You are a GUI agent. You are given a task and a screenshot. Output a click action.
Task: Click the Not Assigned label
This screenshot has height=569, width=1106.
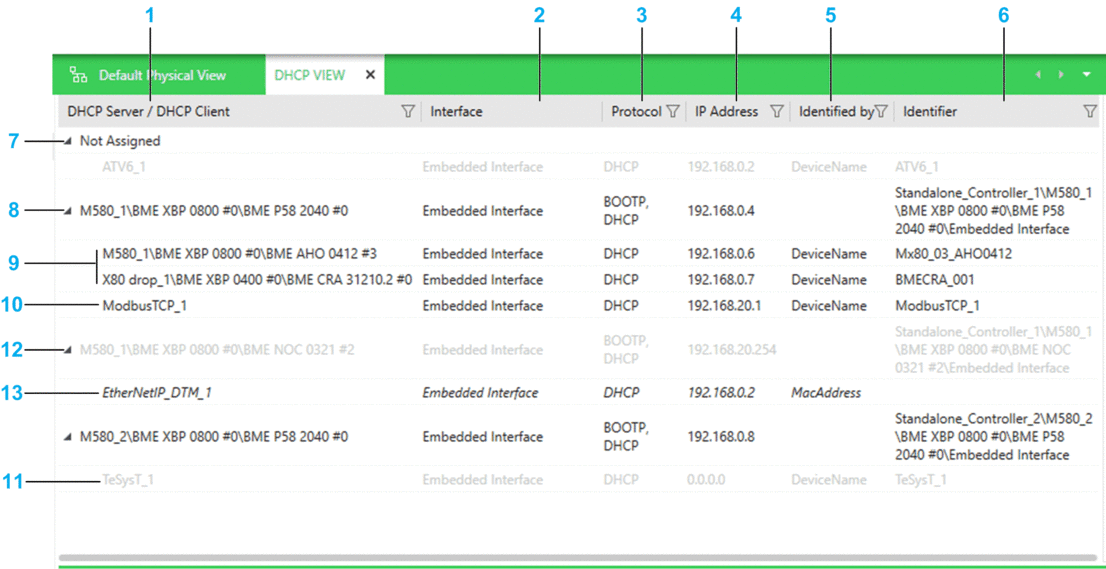tap(120, 141)
